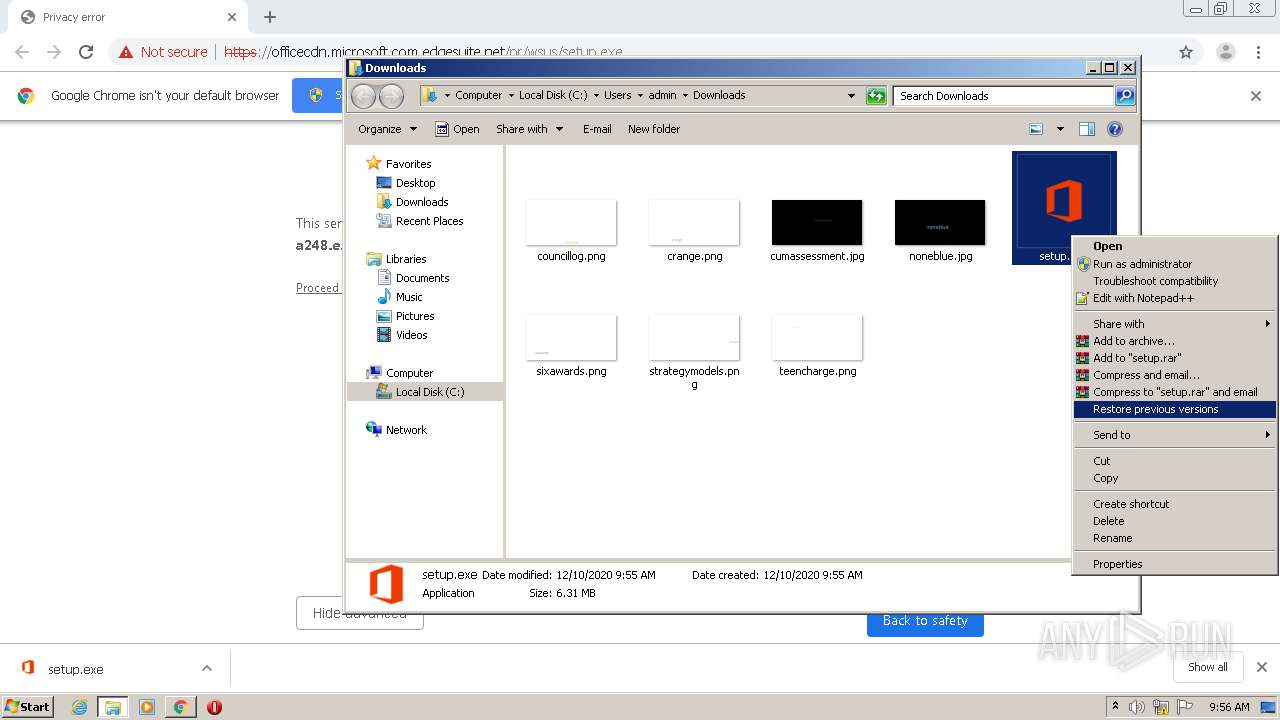Choose Add to archive...
The image size is (1280, 720).
pos(1174,341)
